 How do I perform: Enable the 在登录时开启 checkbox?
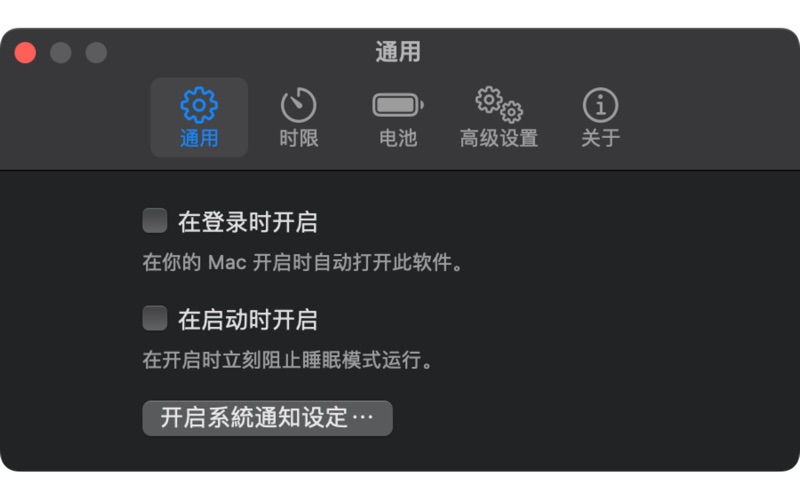point(155,220)
